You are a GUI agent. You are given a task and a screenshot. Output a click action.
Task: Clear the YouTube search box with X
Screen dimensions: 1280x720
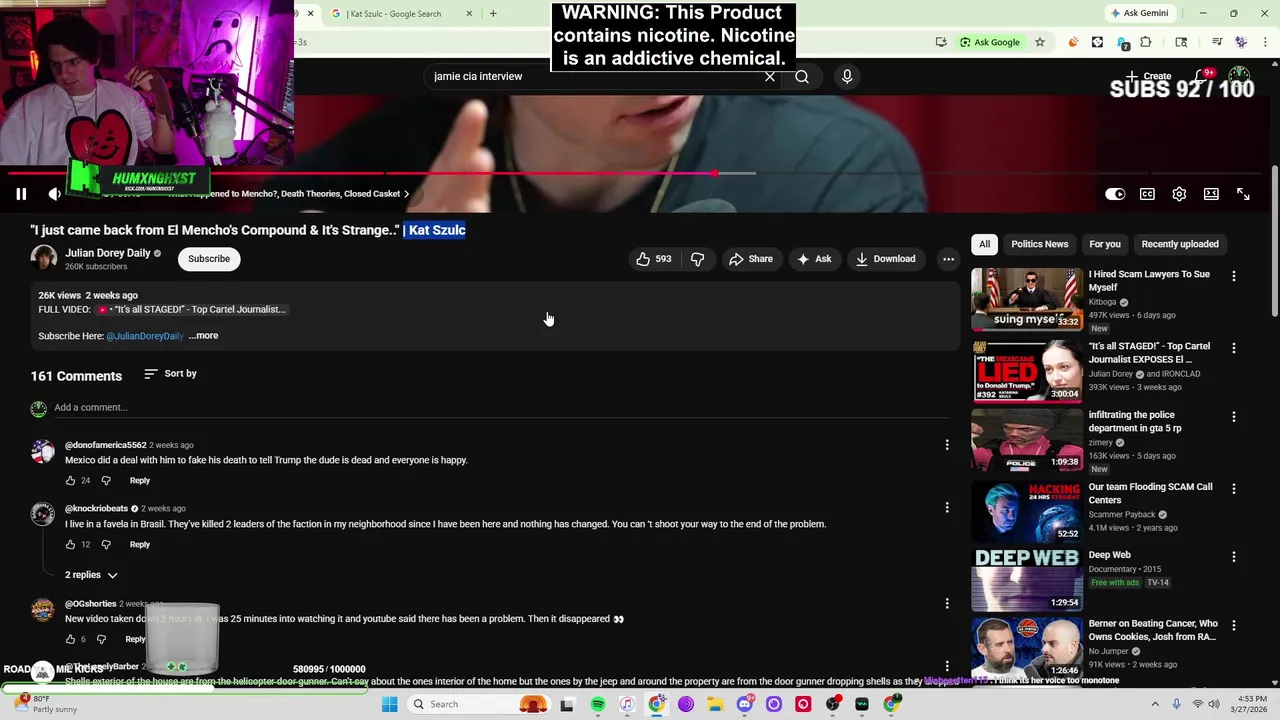pyautogui.click(x=770, y=76)
